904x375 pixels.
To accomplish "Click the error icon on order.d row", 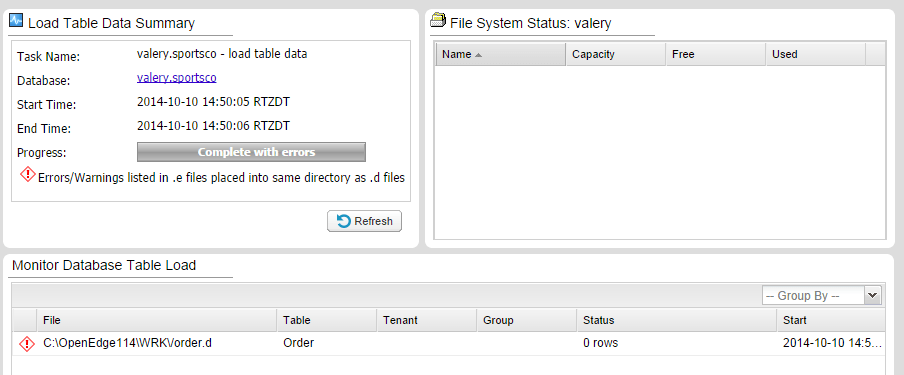I will (27, 343).
